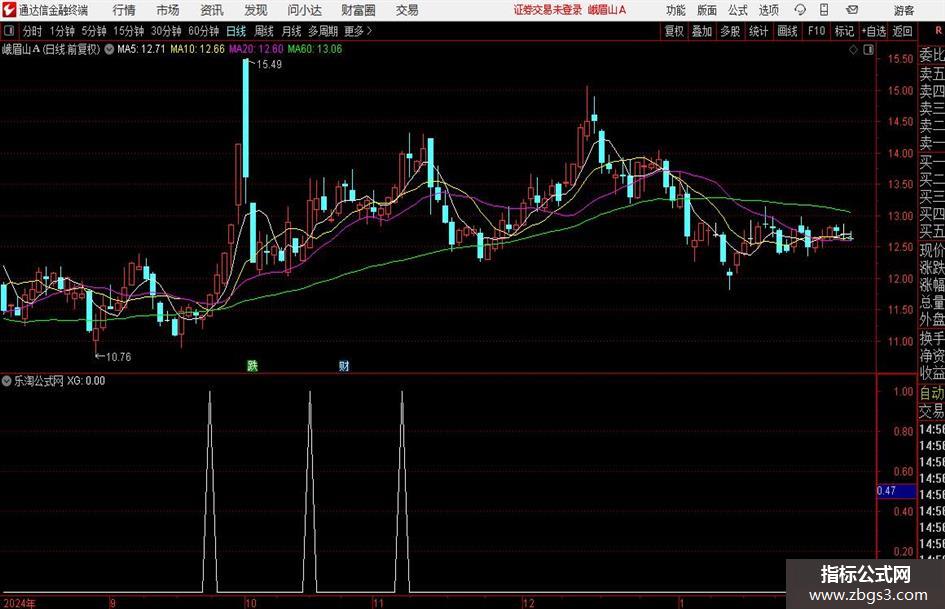Click the blue 财 event marker
The image size is (945, 609).
344,366
